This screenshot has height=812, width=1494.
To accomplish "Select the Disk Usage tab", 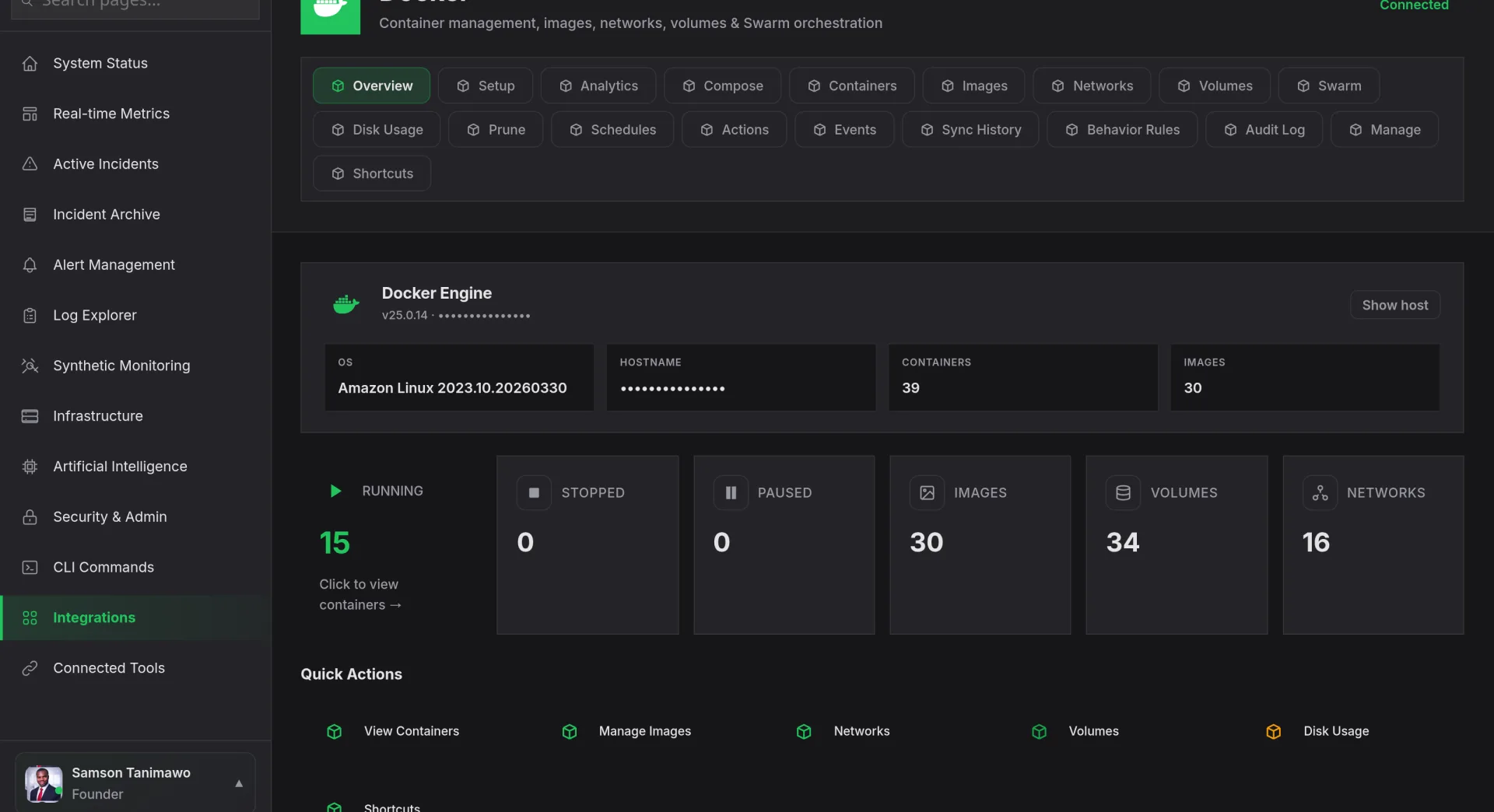I will pyautogui.click(x=377, y=130).
